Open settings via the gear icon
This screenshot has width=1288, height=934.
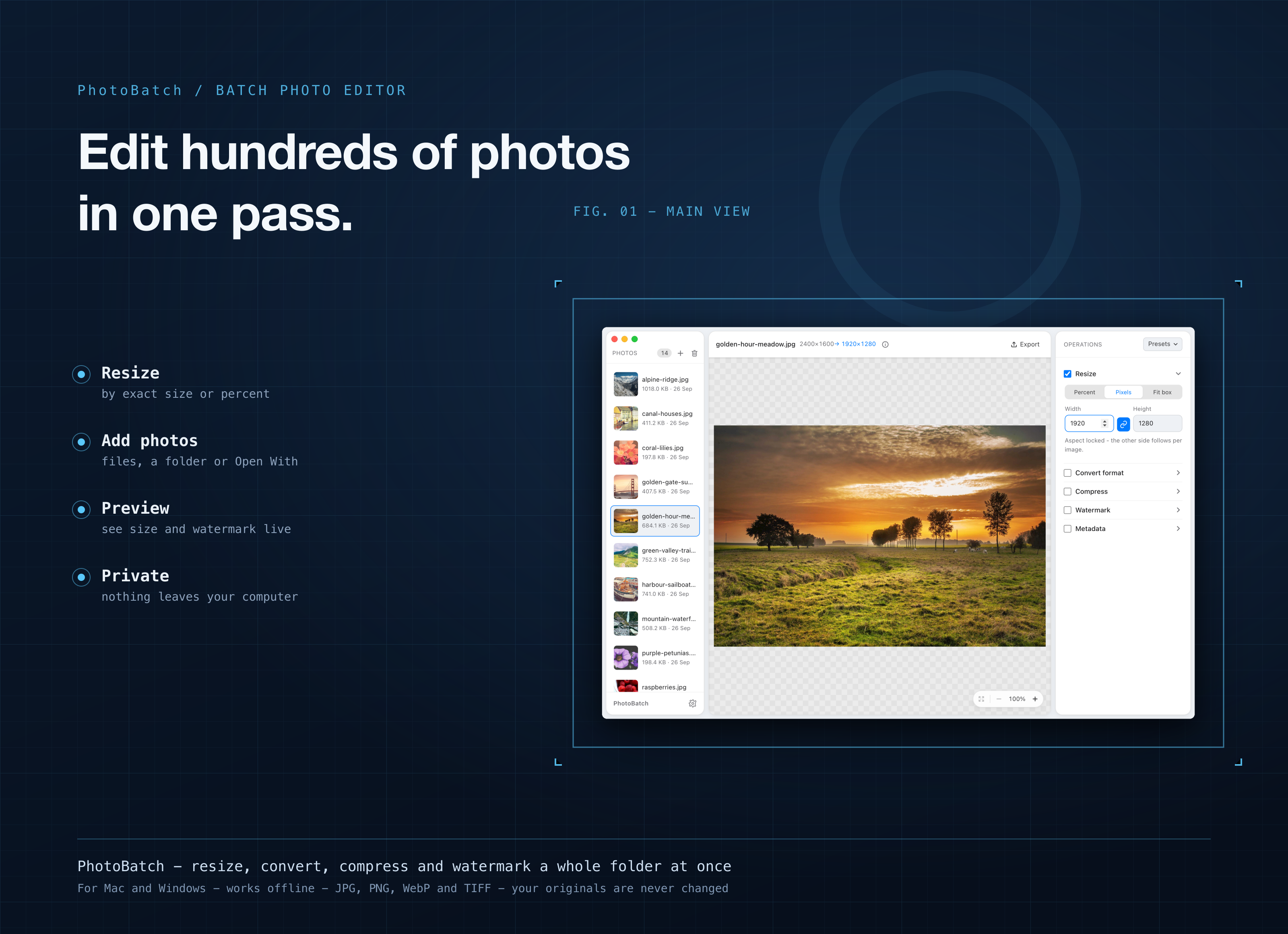(692, 703)
